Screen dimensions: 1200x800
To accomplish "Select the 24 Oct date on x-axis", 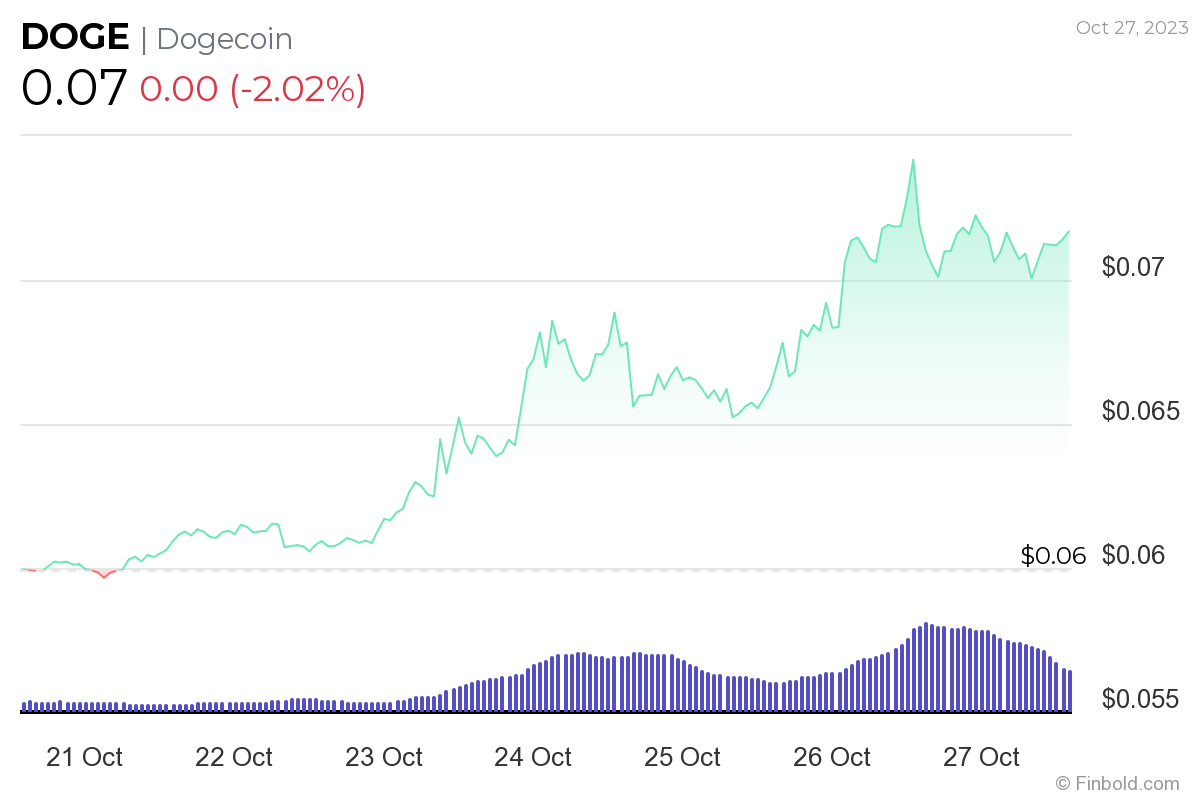I will click(533, 757).
